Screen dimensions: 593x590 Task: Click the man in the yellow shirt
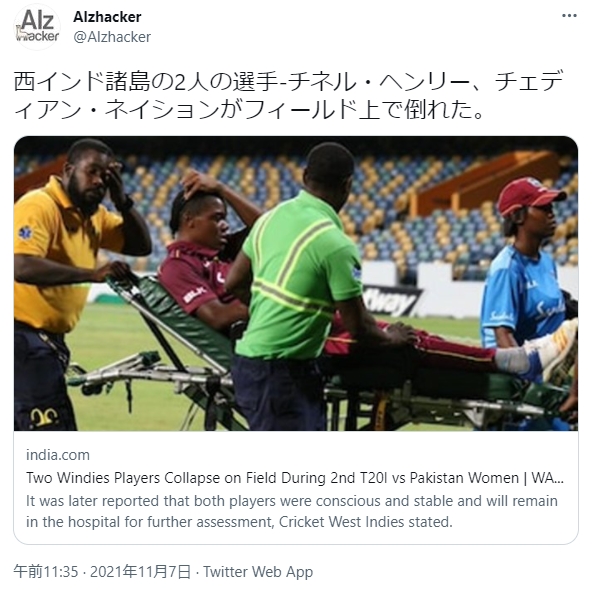68,284
